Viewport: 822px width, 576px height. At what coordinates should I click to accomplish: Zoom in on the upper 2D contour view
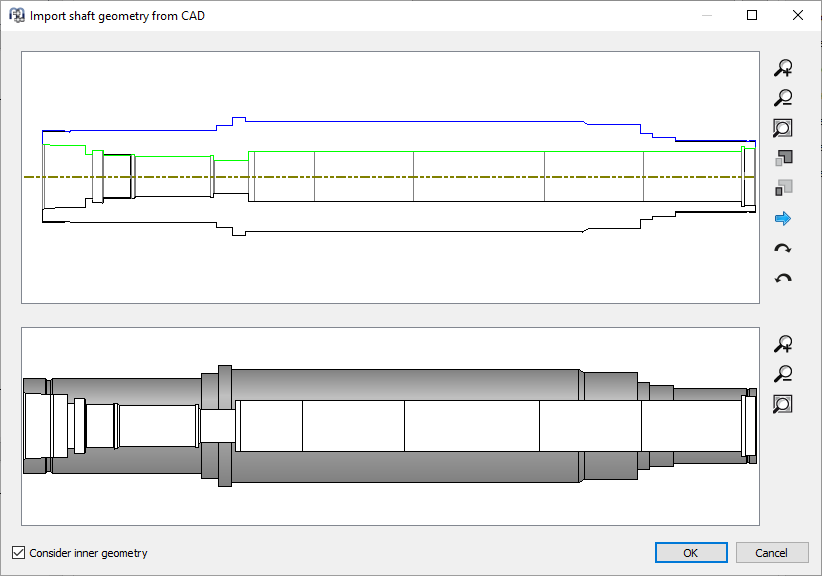783,68
